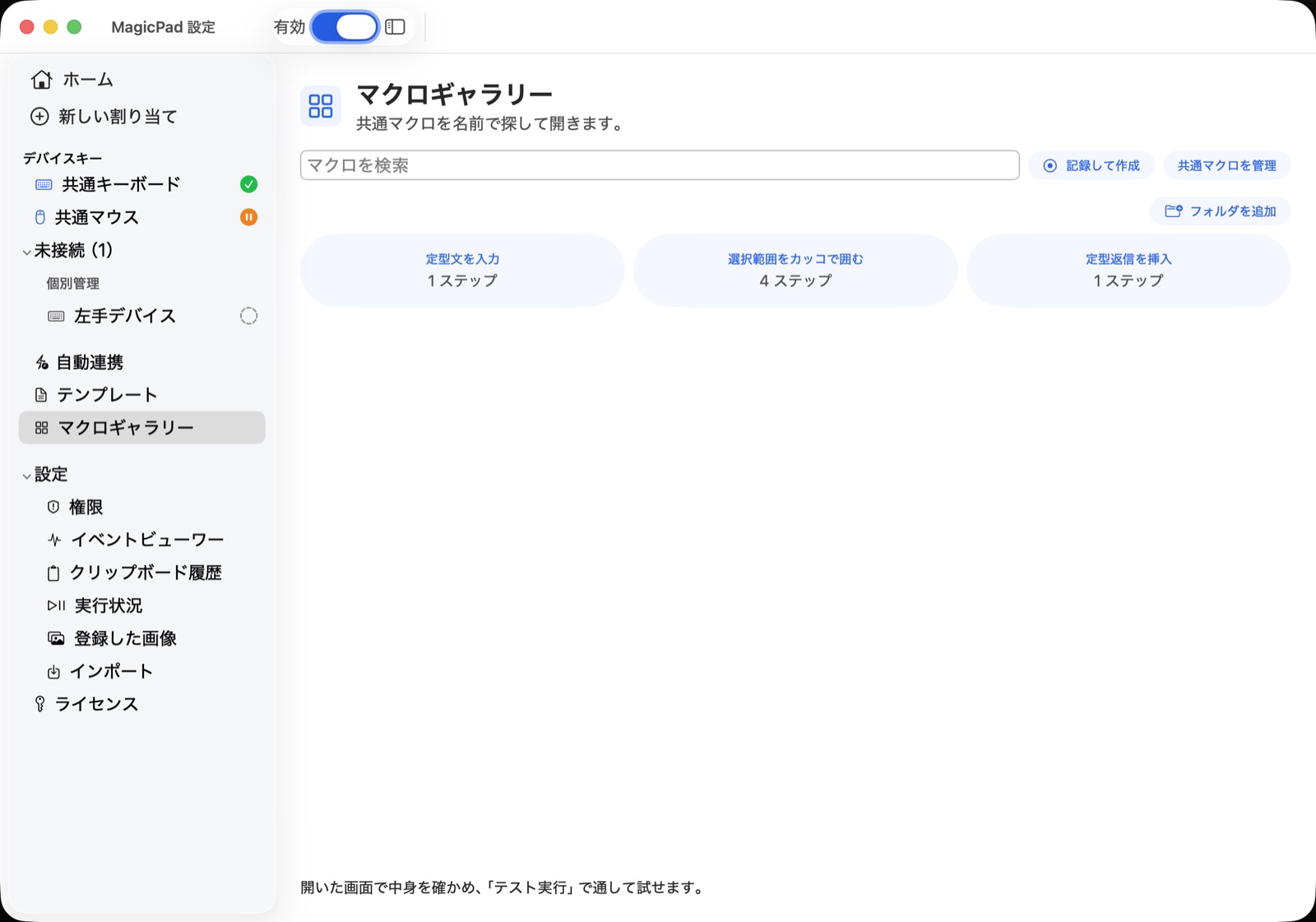This screenshot has width=1316, height=922.
Task: Click the large マクロギャラリー header grid icon
Action: point(321,106)
